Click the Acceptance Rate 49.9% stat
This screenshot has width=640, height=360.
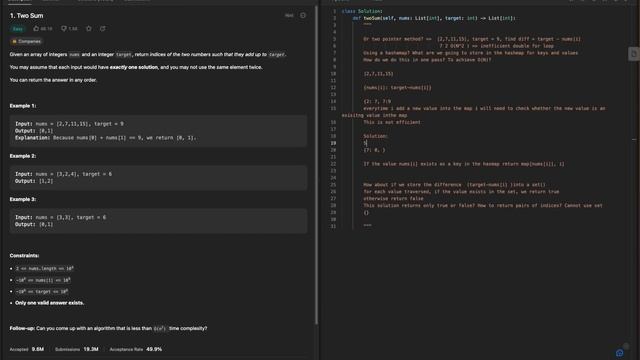pos(136,349)
